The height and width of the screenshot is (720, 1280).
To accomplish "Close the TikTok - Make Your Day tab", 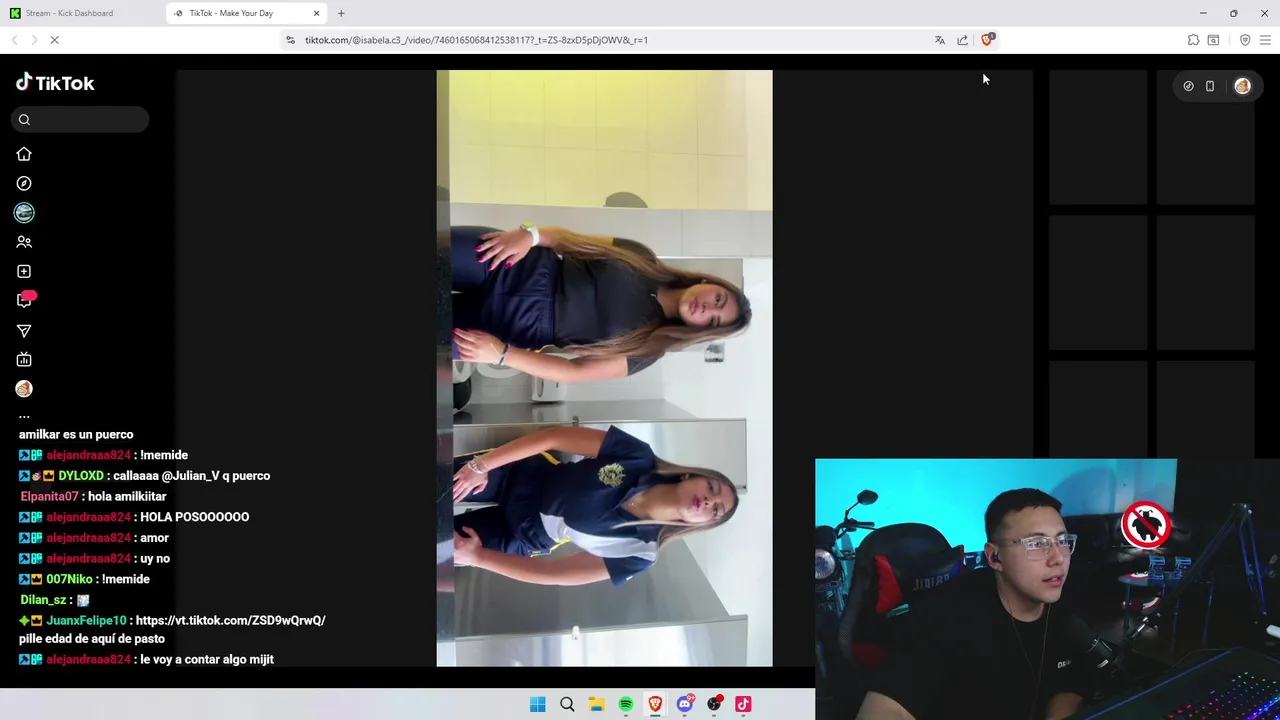I will coord(317,13).
